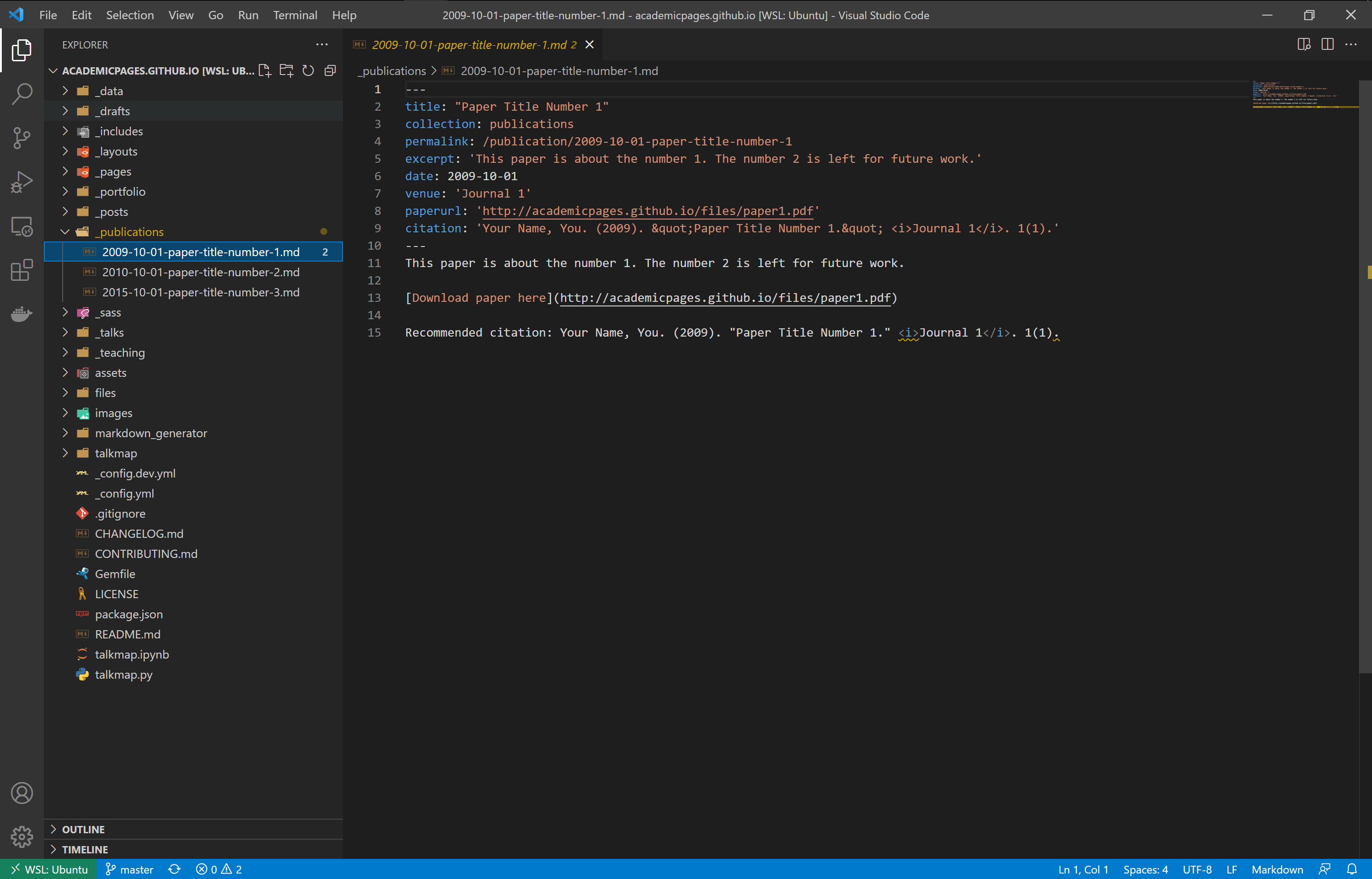Open the Docker view in activity bar
The height and width of the screenshot is (879, 1372).
point(21,314)
